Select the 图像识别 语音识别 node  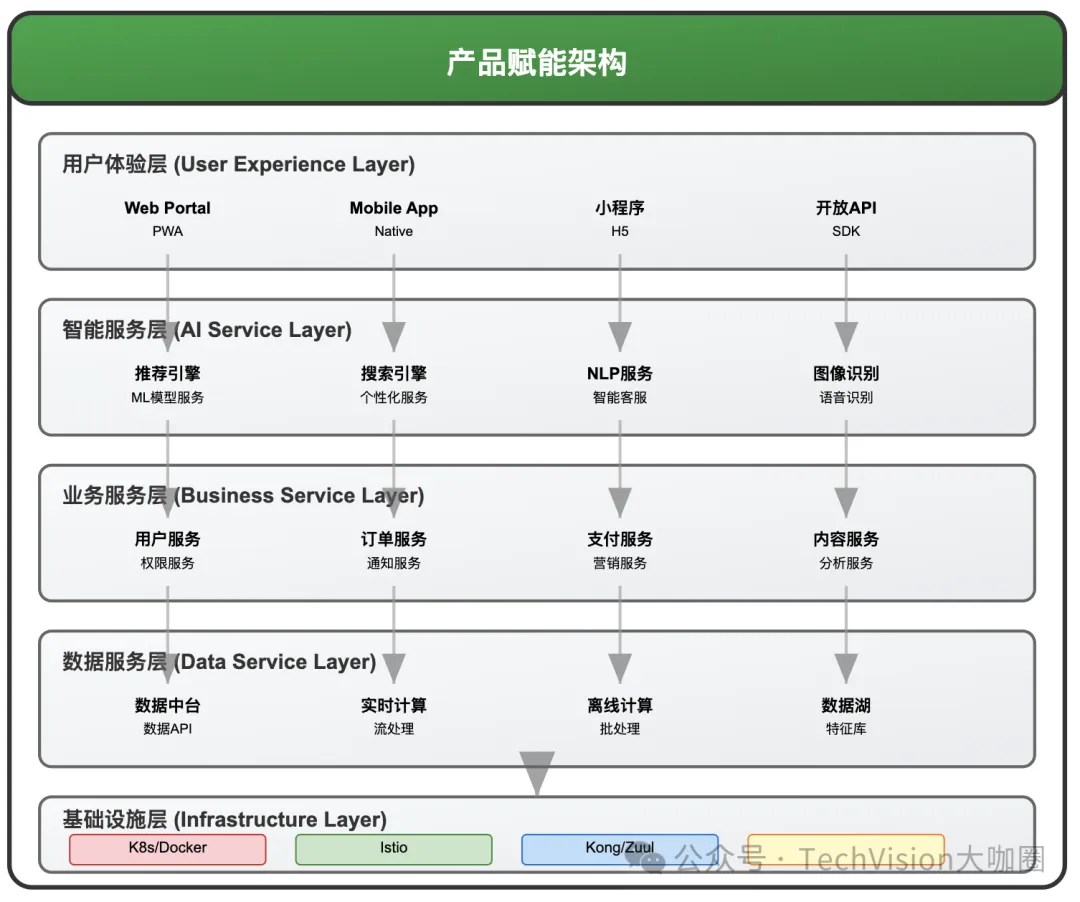pyautogui.click(x=846, y=385)
